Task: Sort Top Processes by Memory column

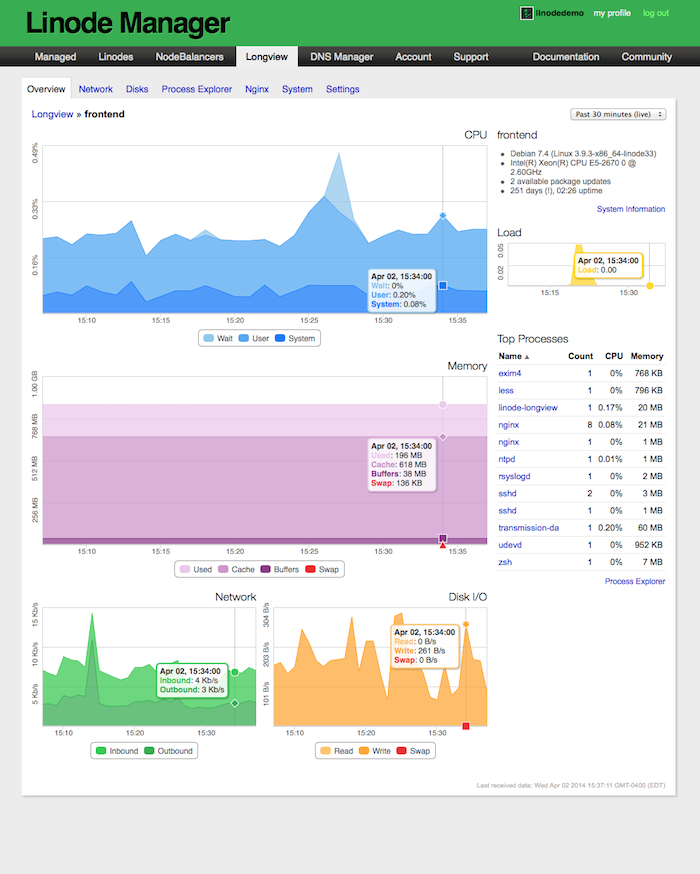Action: (646, 356)
